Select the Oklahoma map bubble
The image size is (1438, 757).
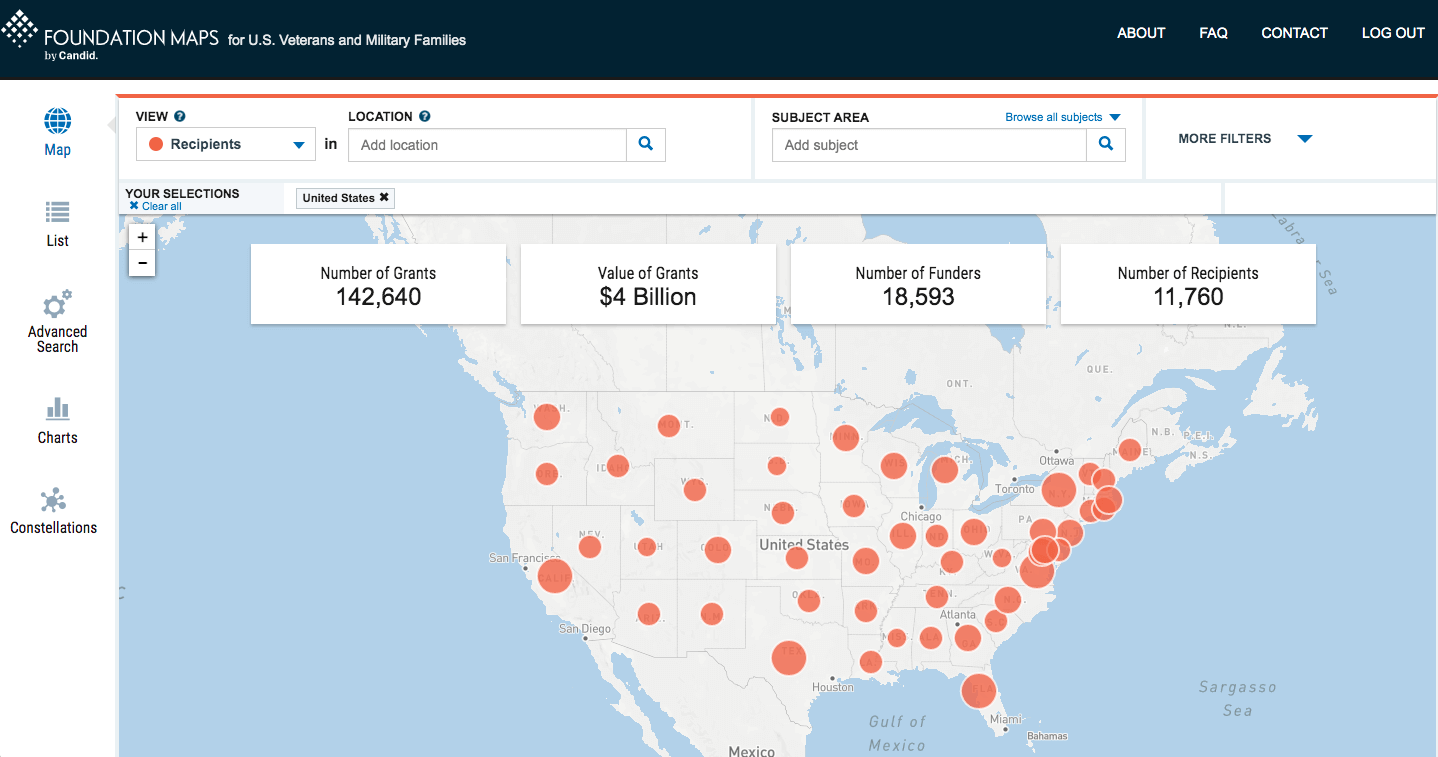tap(808, 601)
